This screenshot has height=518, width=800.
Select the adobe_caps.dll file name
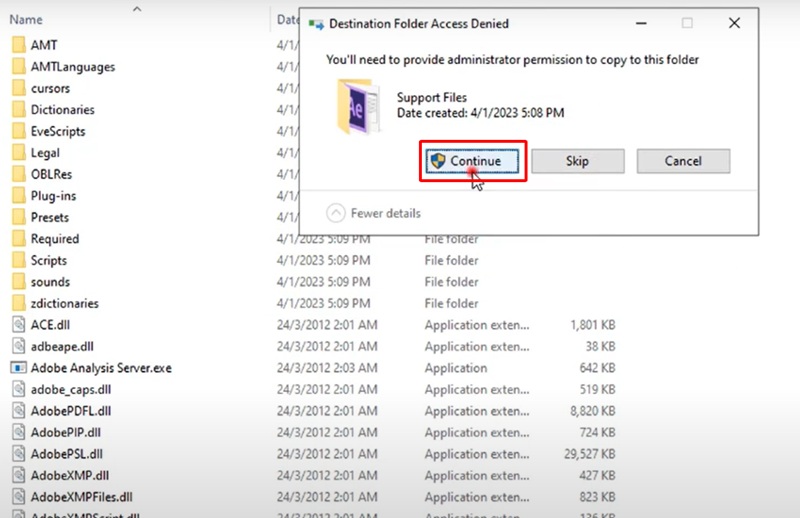pyautogui.click(x=71, y=389)
